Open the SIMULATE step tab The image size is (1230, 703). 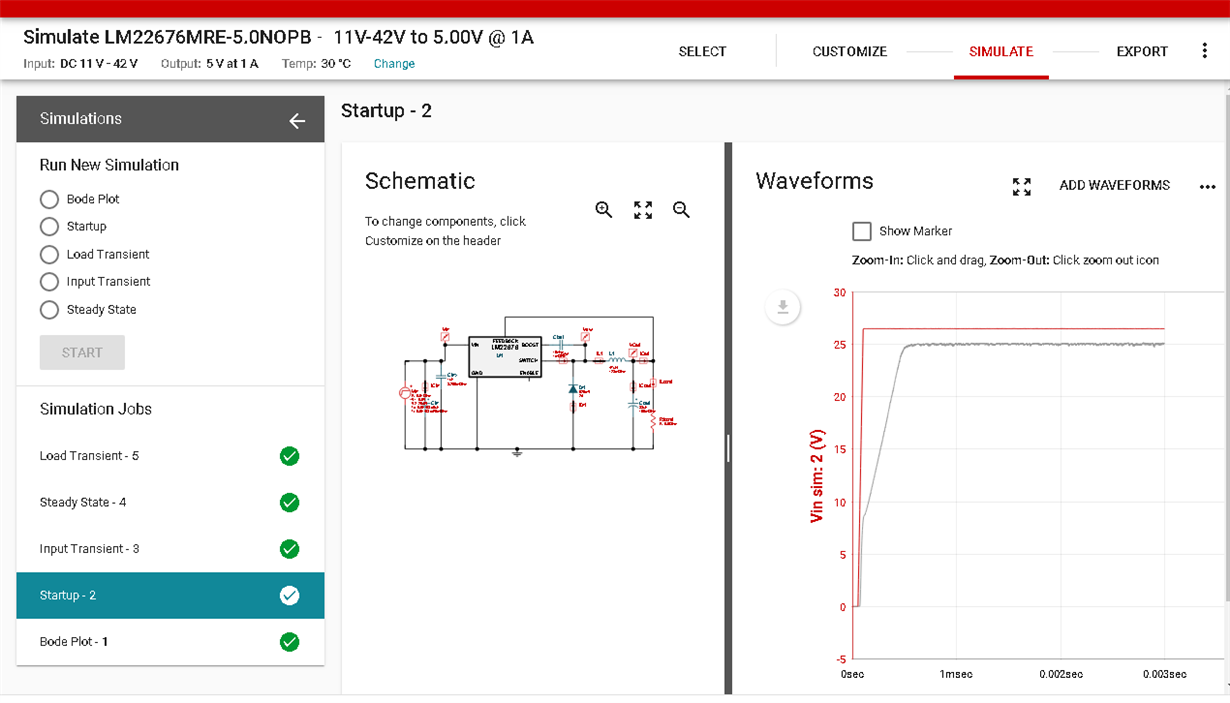coord(1001,51)
